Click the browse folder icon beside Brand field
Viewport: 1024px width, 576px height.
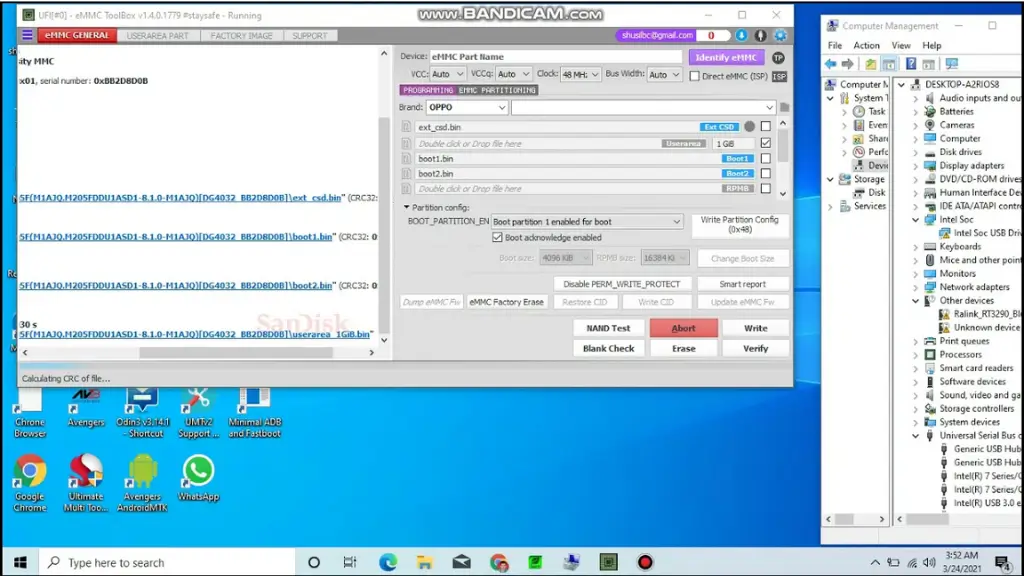(784, 107)
